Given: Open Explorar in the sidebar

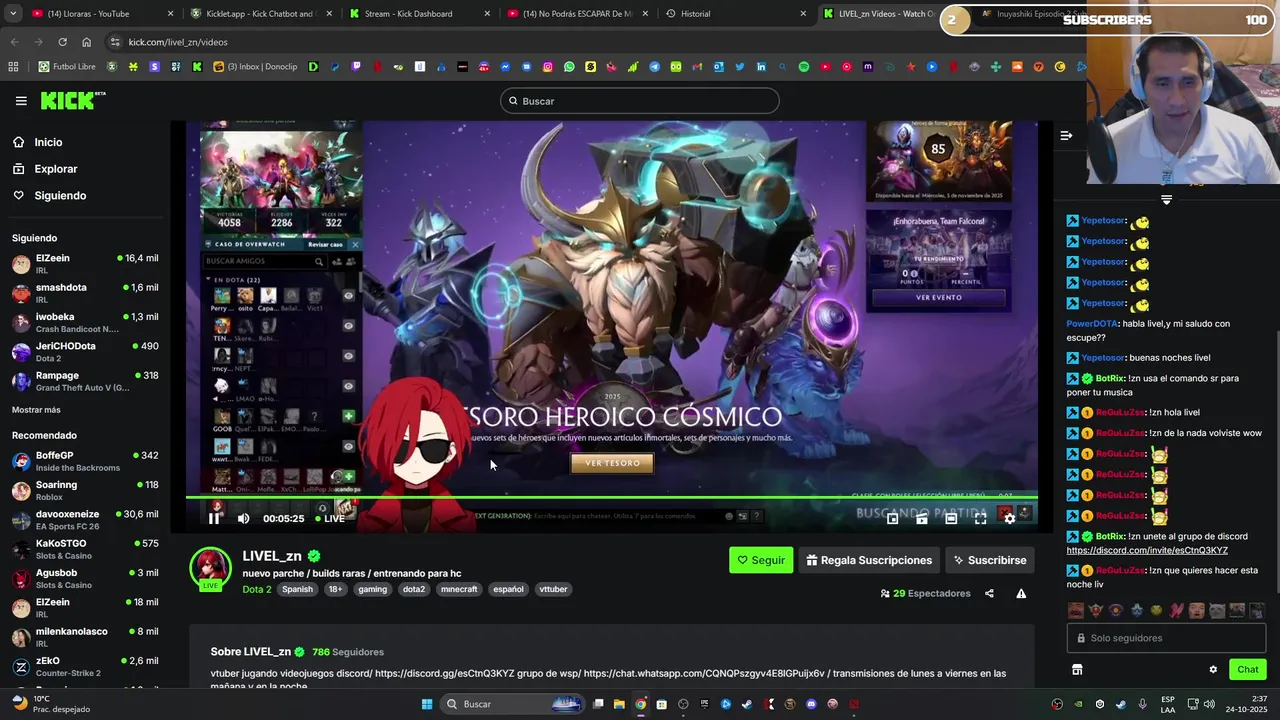Looking at the screenshot, I should (x=56, y=169).
